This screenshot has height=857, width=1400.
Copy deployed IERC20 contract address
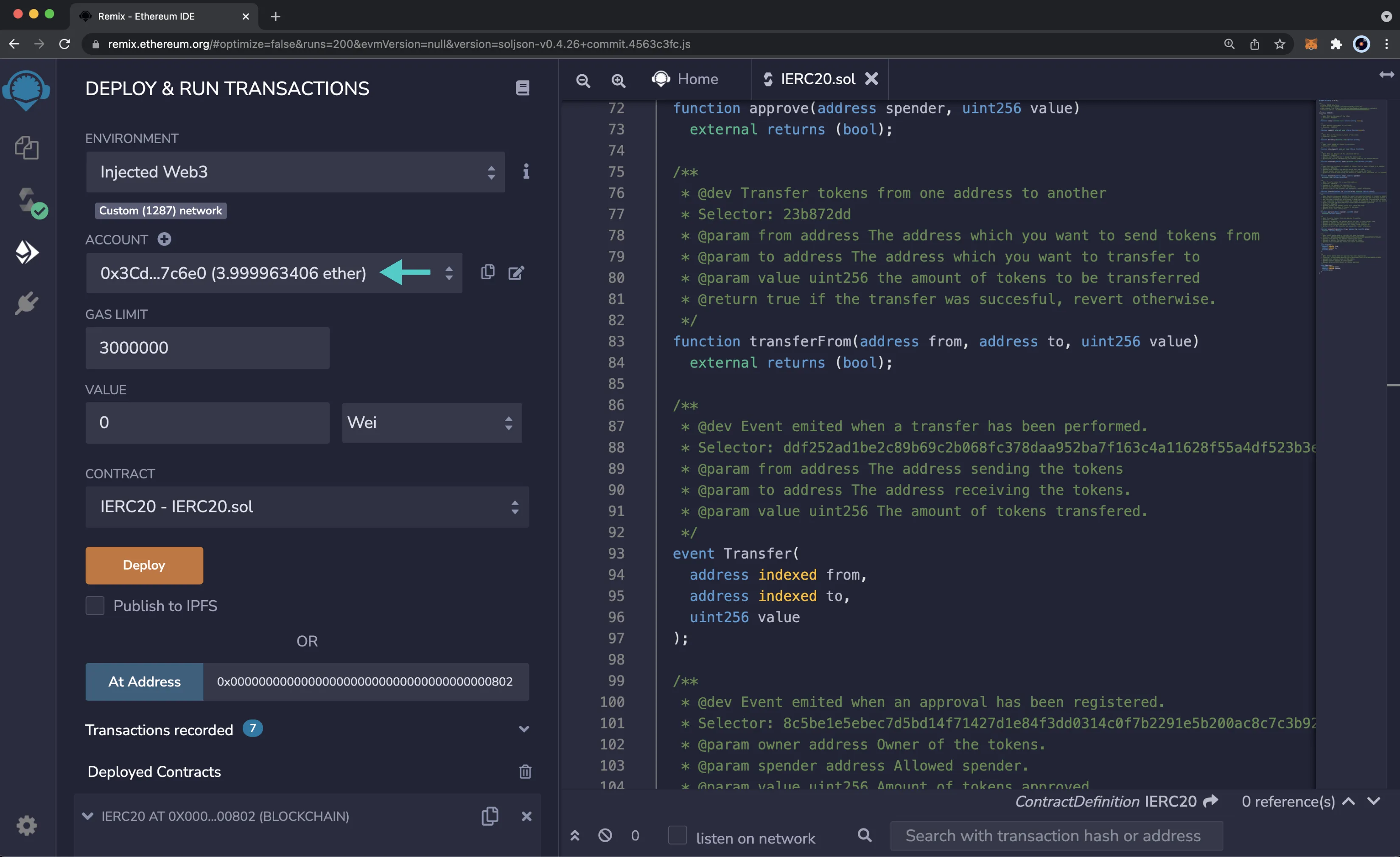(490, 816)
